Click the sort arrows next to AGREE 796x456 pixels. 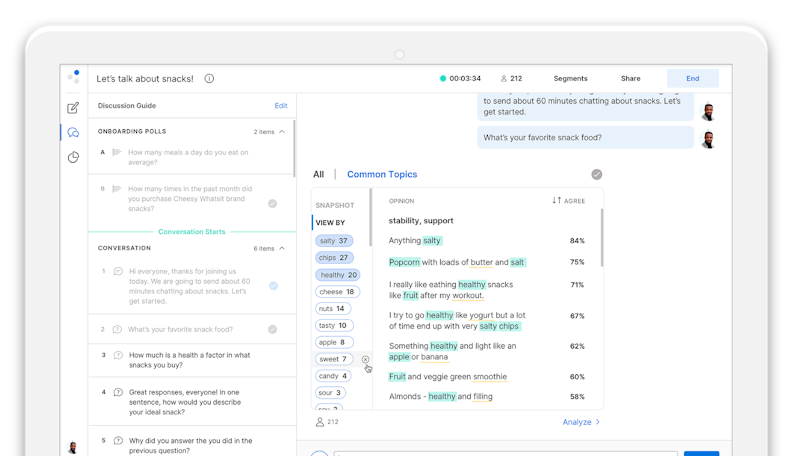click(x=557, y=201)
